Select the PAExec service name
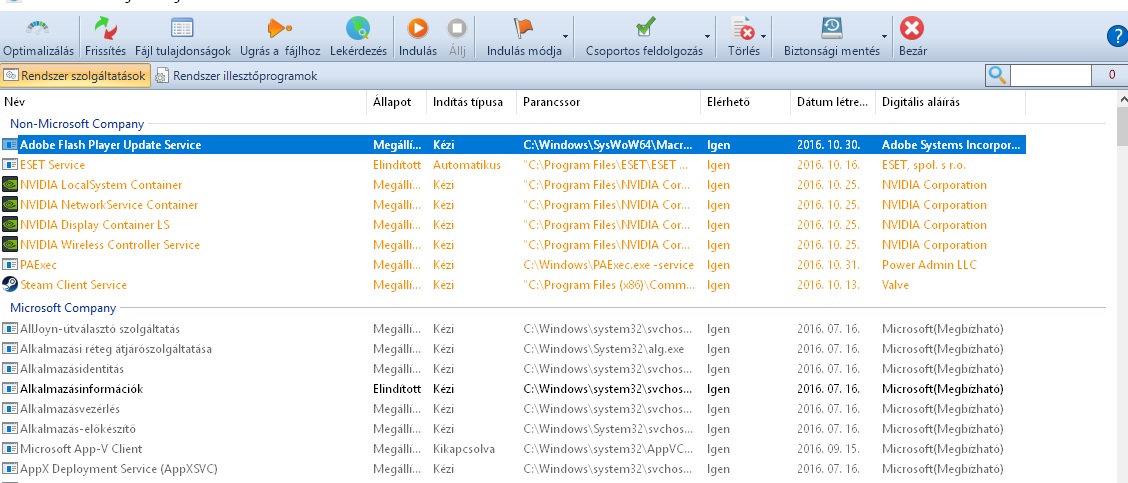The width and height of the screenshot is (1128, 483). [x=39, y=265]
